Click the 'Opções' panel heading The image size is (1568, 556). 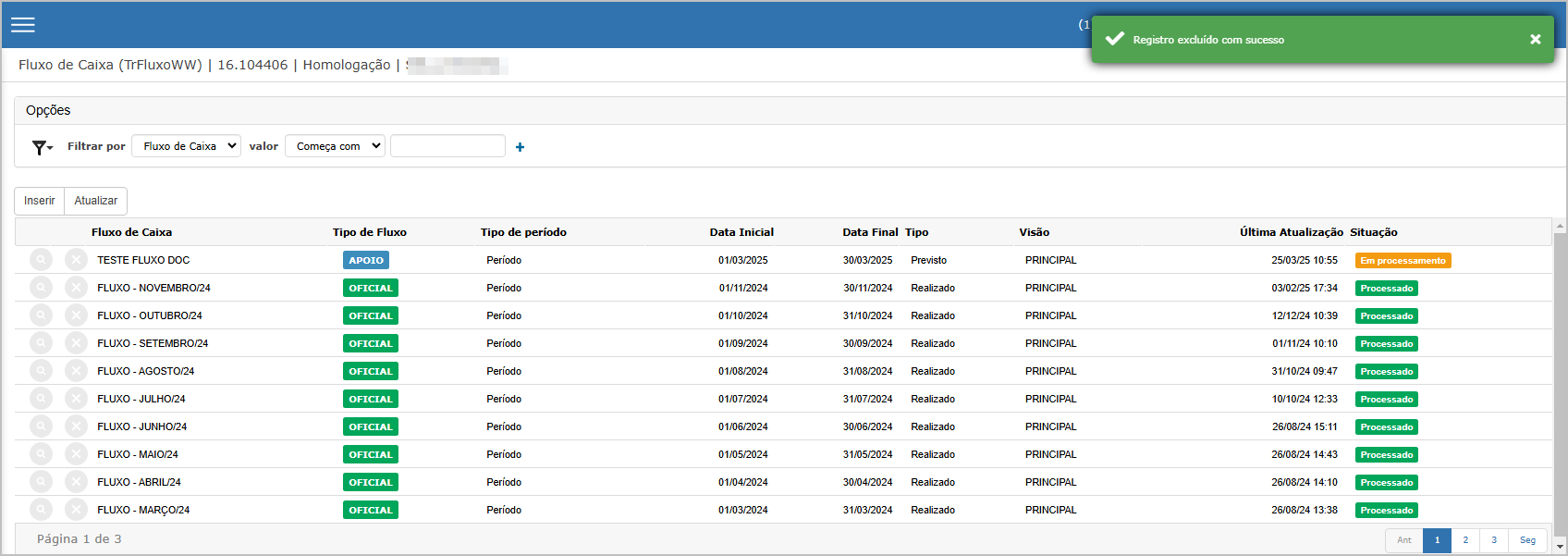tap(48, 110)
